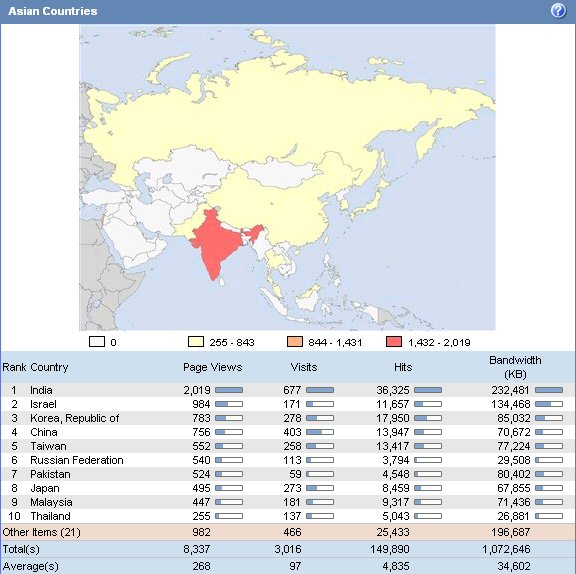The height and width of the screenshot is (574, 576).
Task: Click the yellow 255 - 843 legend swatch
Action: (x=195, y=342)
